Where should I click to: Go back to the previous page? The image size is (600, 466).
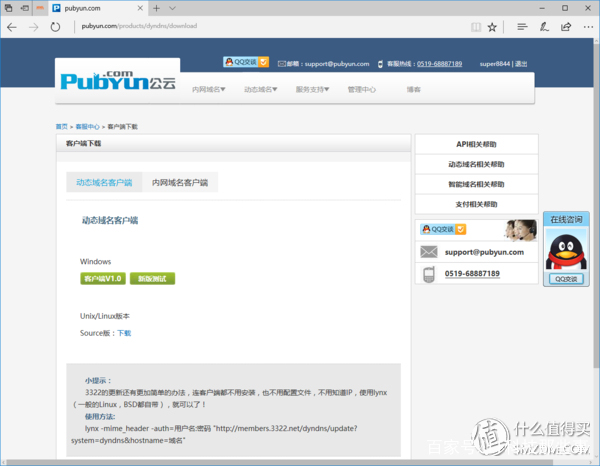(x=12, y=26)
